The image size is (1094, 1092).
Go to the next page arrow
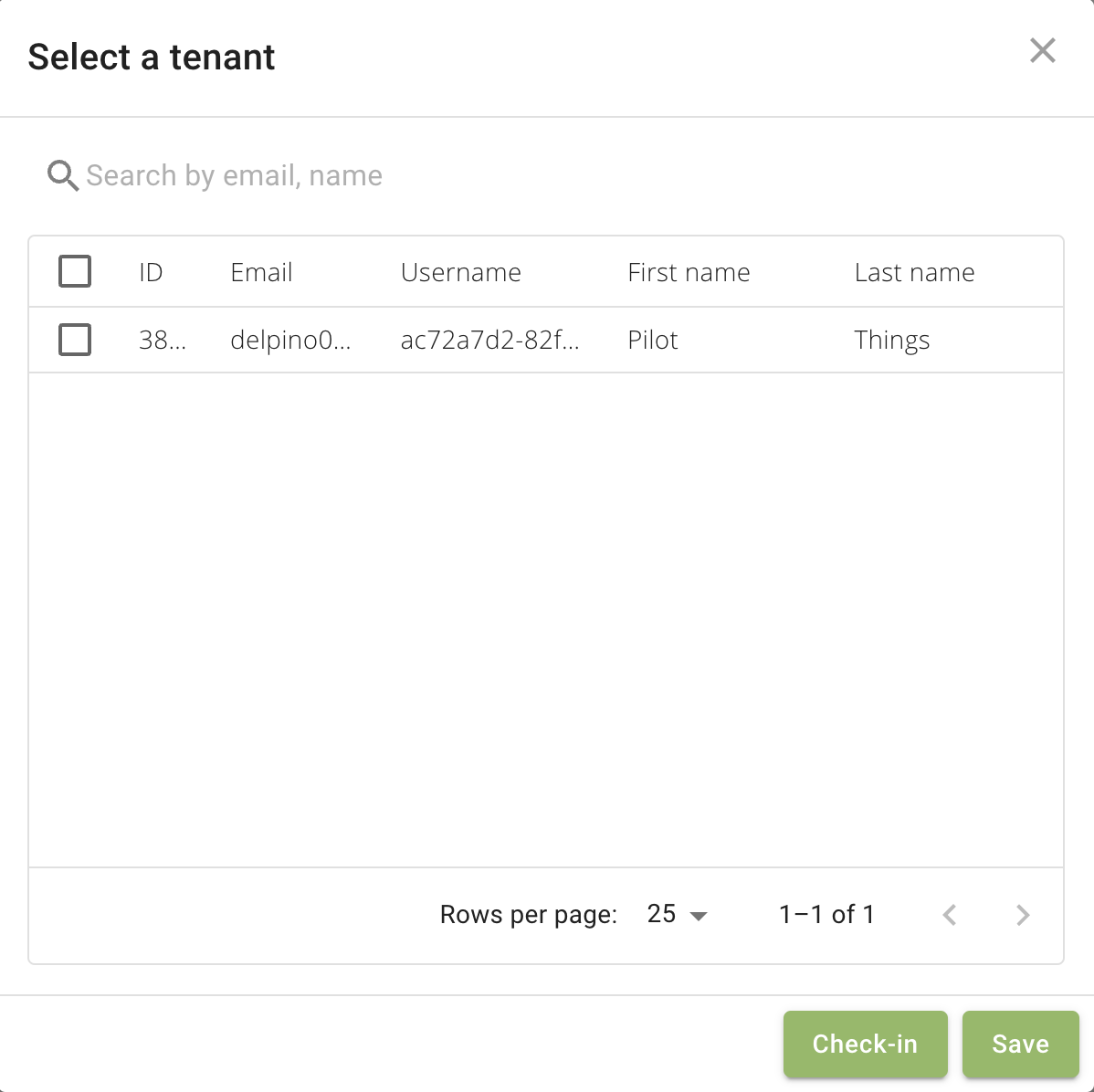[x=1022, y=915]
